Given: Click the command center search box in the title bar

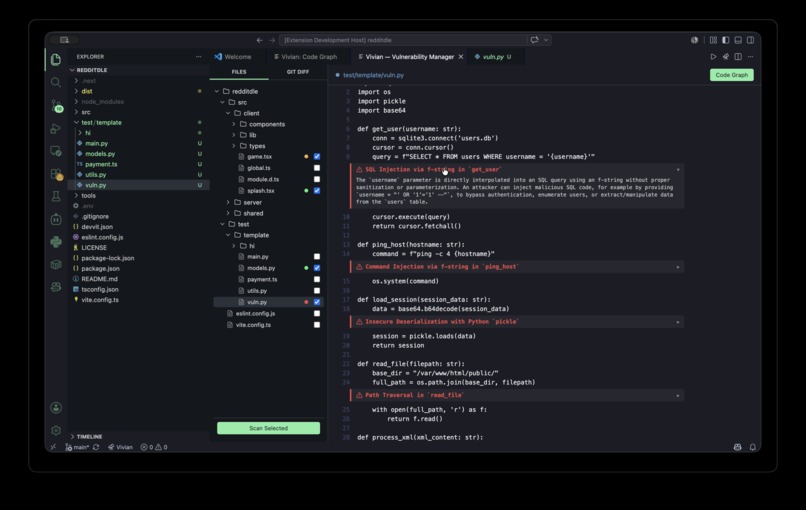Looking at the screenshot, I should point(403,40).
